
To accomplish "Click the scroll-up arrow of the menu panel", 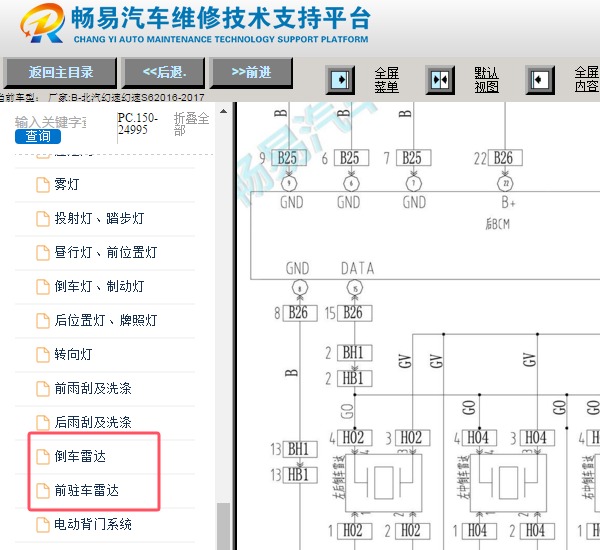I will (223, 112).
